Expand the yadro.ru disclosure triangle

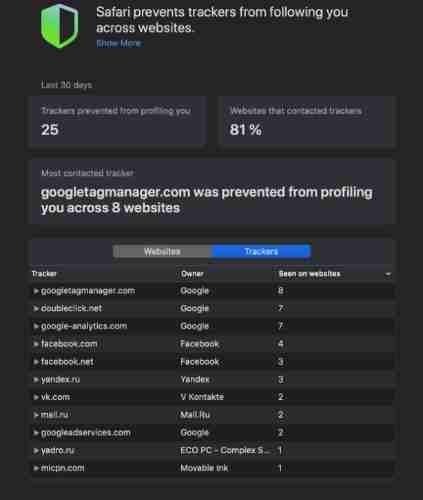click(x=36, y=451)
